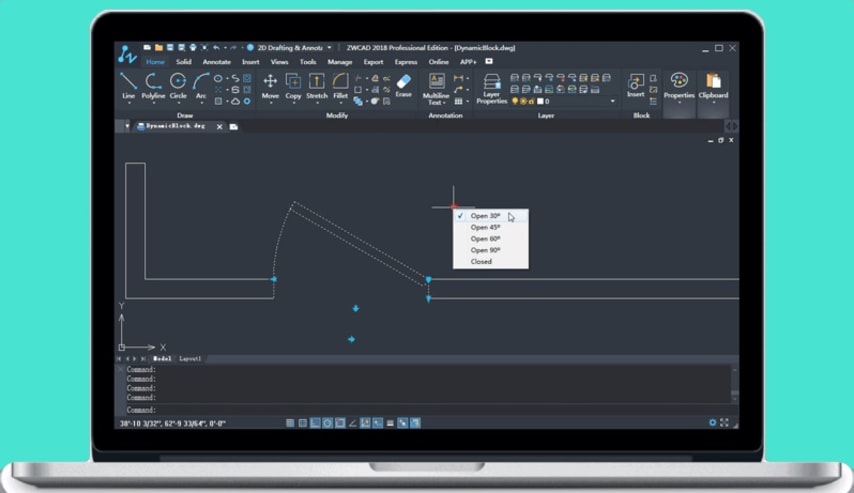The image size is (854, 493).
Task: Switch to the Layout1 tab
Action: tap(190, 358)
